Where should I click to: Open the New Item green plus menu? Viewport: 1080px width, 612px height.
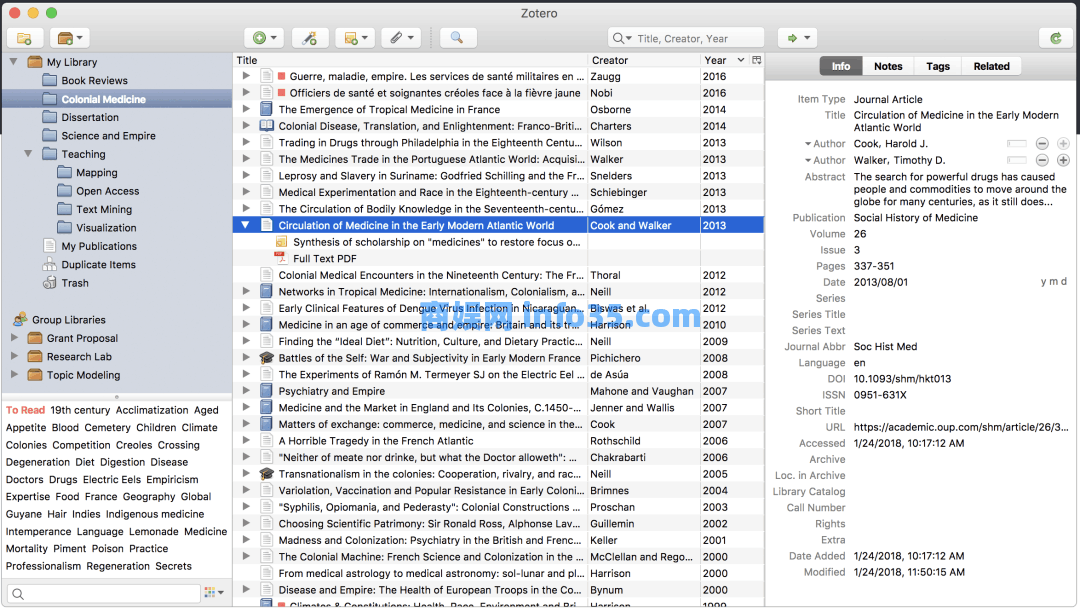(264, 39)
